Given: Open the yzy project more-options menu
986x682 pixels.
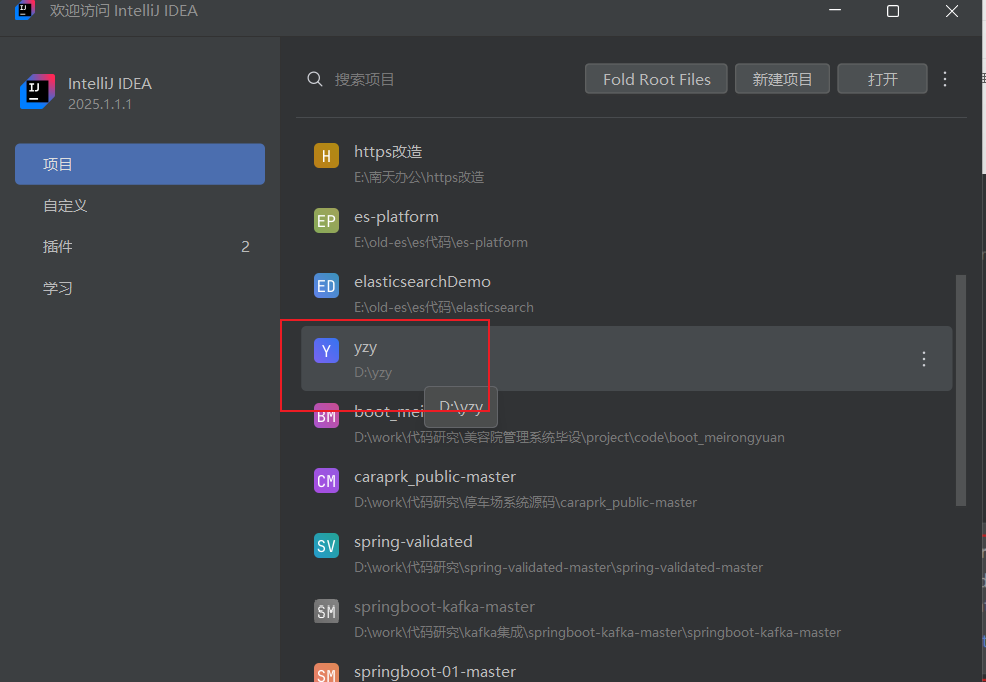Looking at the screenshot, I should pos(924,359).
